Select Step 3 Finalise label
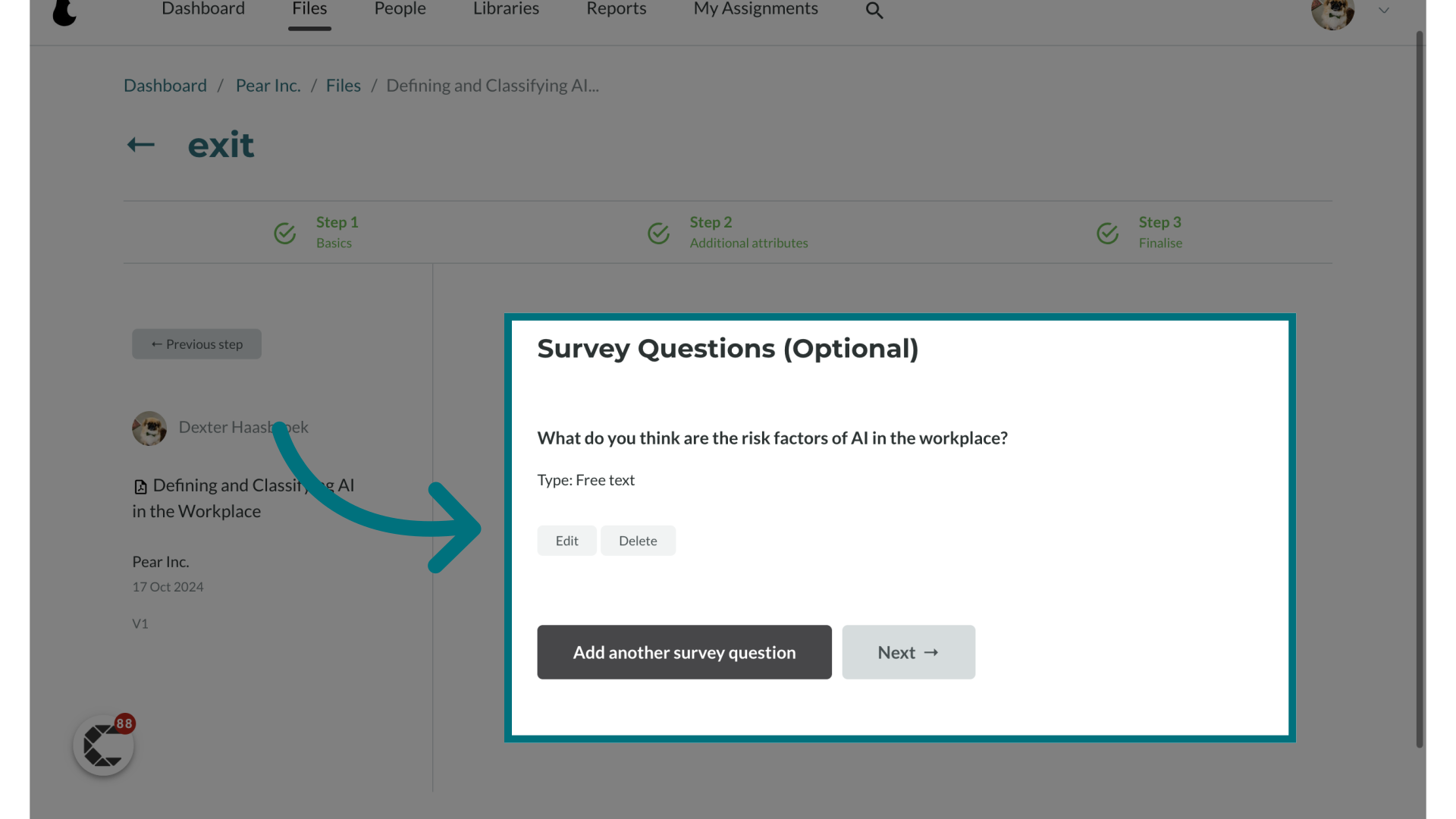The image size is (1456, 819). pyautogui.click(x=1160, y=232)
